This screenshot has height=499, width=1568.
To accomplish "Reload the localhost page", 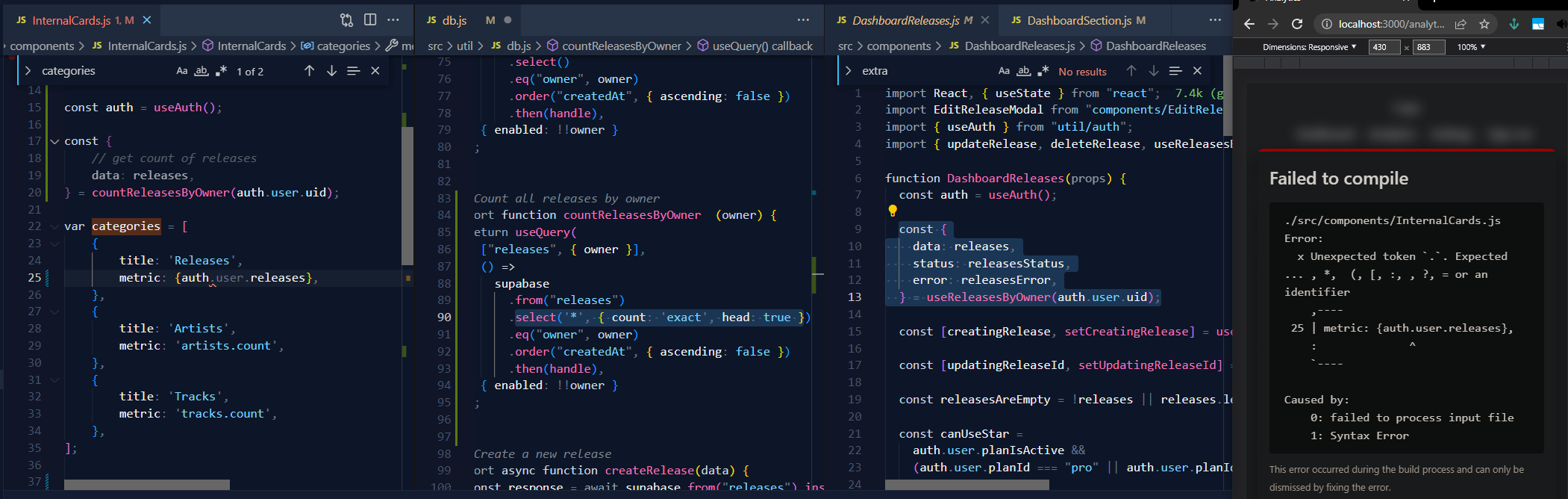I will pyautogui.click(x=1297, y=24).
